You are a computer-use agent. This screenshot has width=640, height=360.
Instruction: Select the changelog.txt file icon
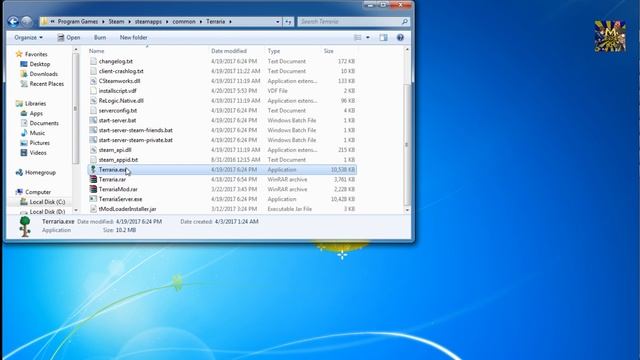point(93,61)
